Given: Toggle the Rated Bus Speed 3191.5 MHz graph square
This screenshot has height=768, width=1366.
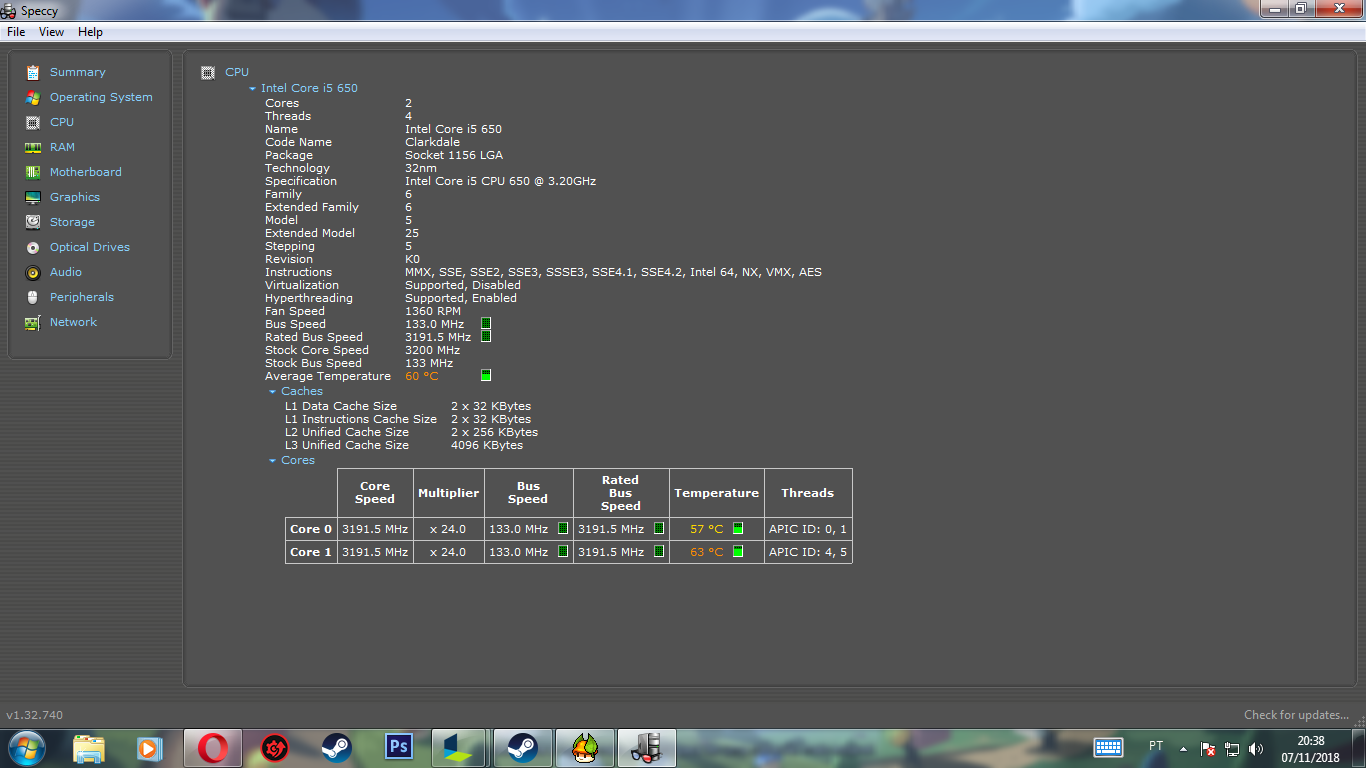Looking at the screenshot, I should [x=486, y=337].
